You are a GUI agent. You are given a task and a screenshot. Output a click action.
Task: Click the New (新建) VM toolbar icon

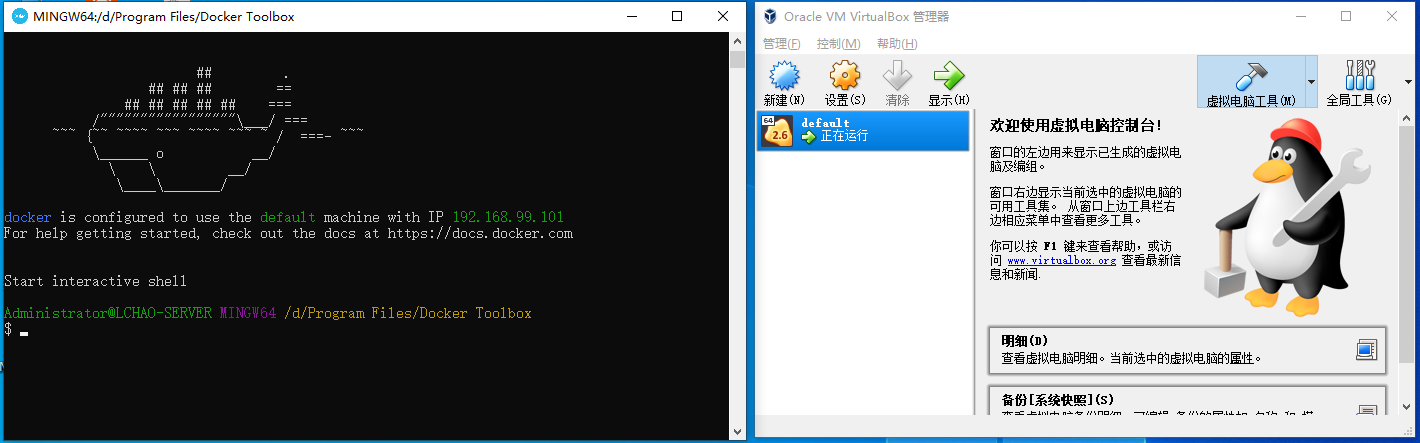pyautogui.click(x=783, y=75)
